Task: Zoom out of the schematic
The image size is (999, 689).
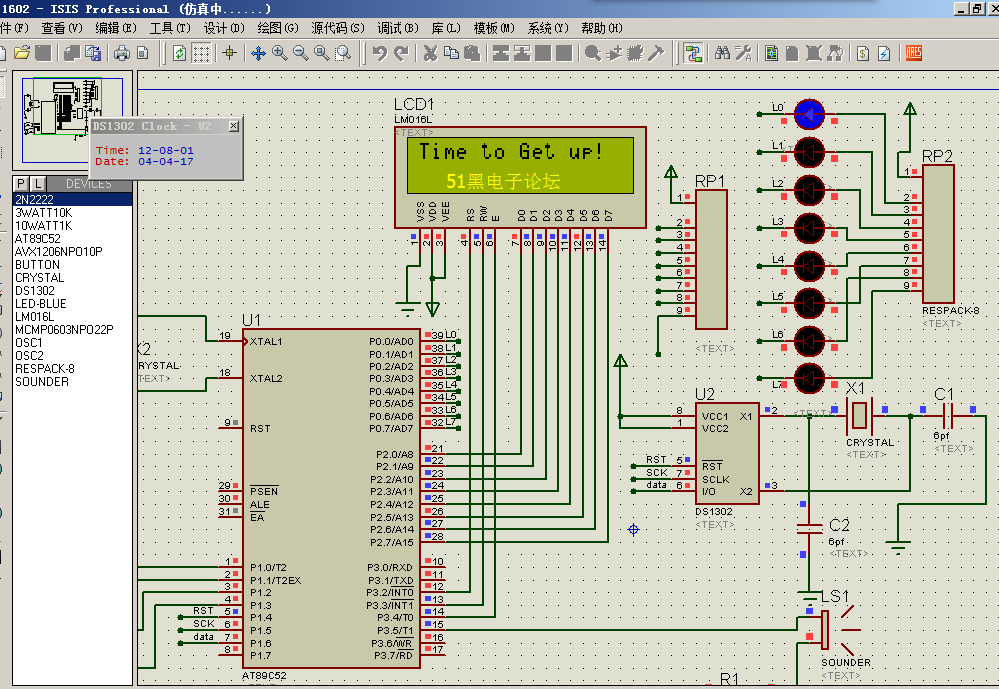Action: point(301,53)
